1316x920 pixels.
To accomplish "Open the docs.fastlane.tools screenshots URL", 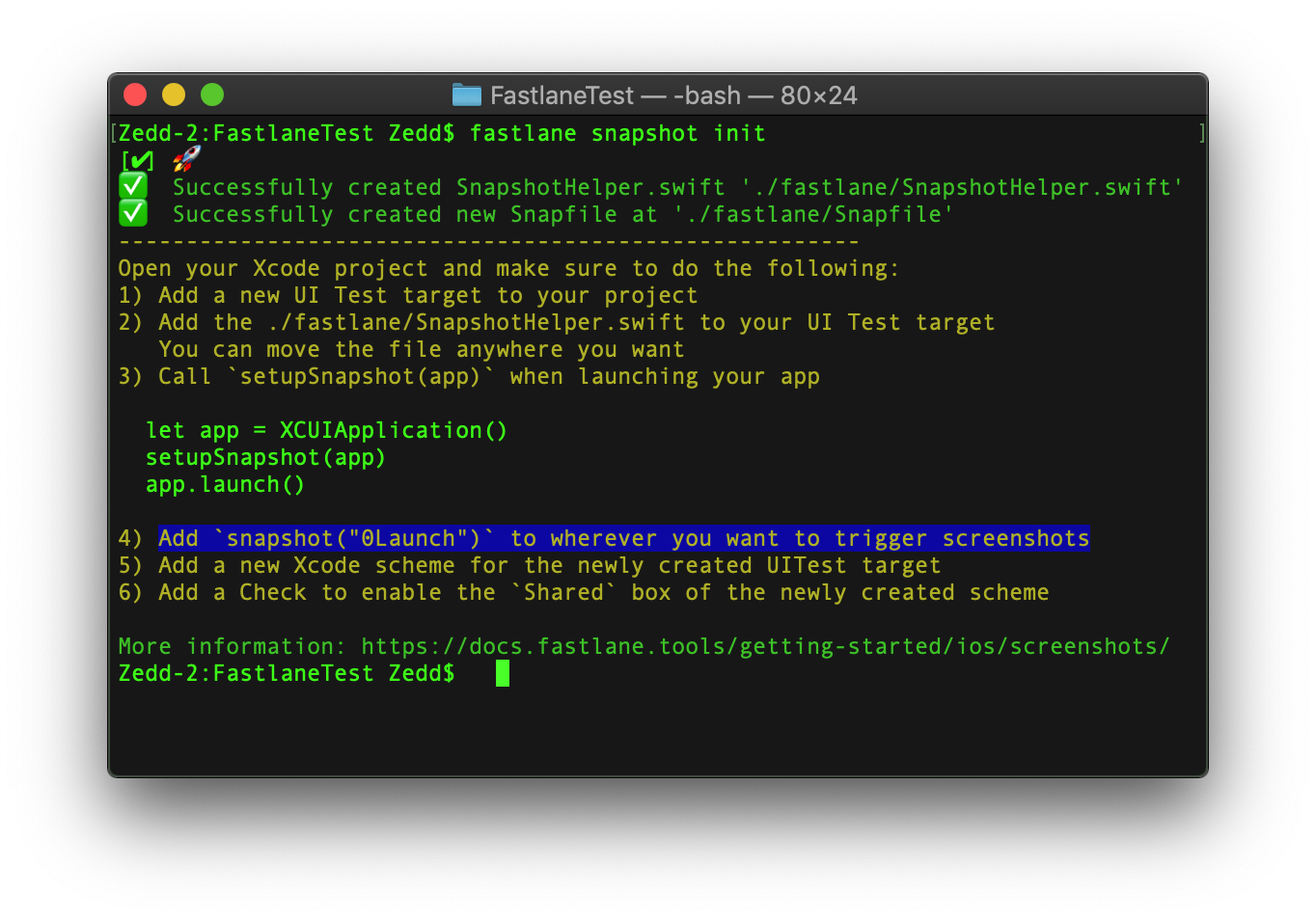I will coord(766,646).
